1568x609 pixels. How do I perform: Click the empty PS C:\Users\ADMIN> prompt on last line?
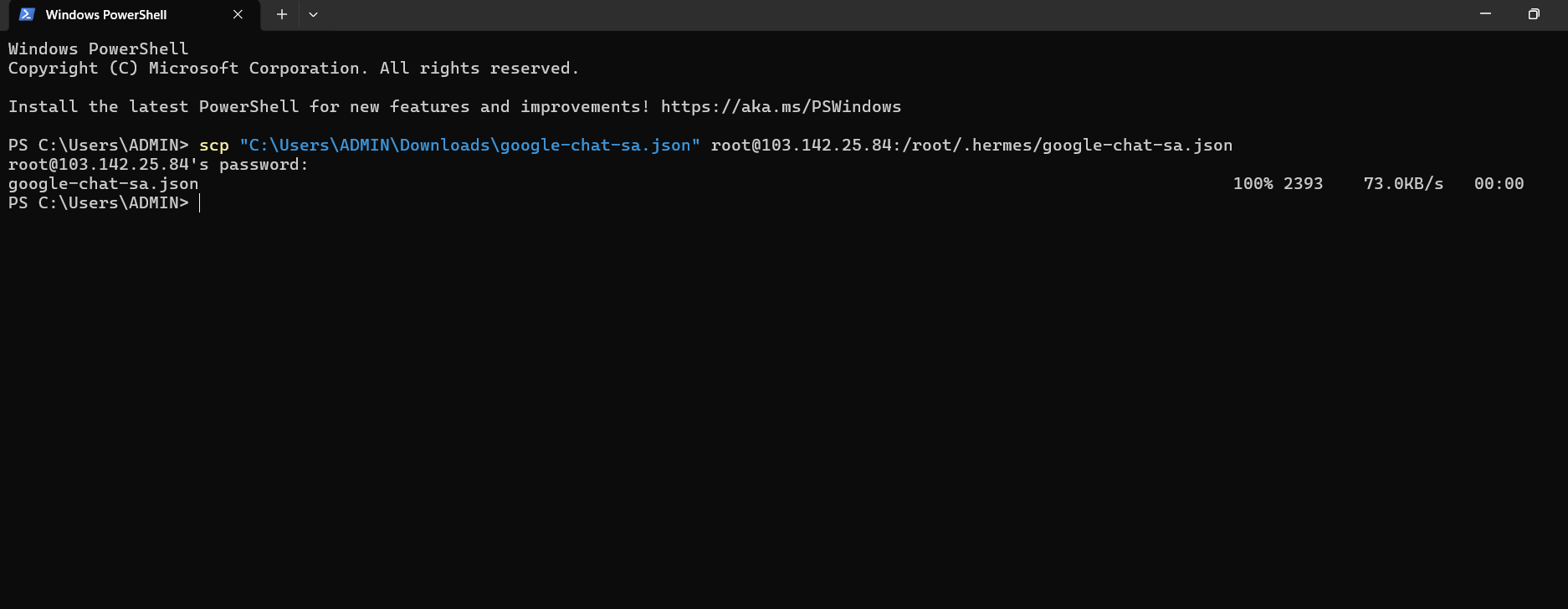[x=99, y=202]
